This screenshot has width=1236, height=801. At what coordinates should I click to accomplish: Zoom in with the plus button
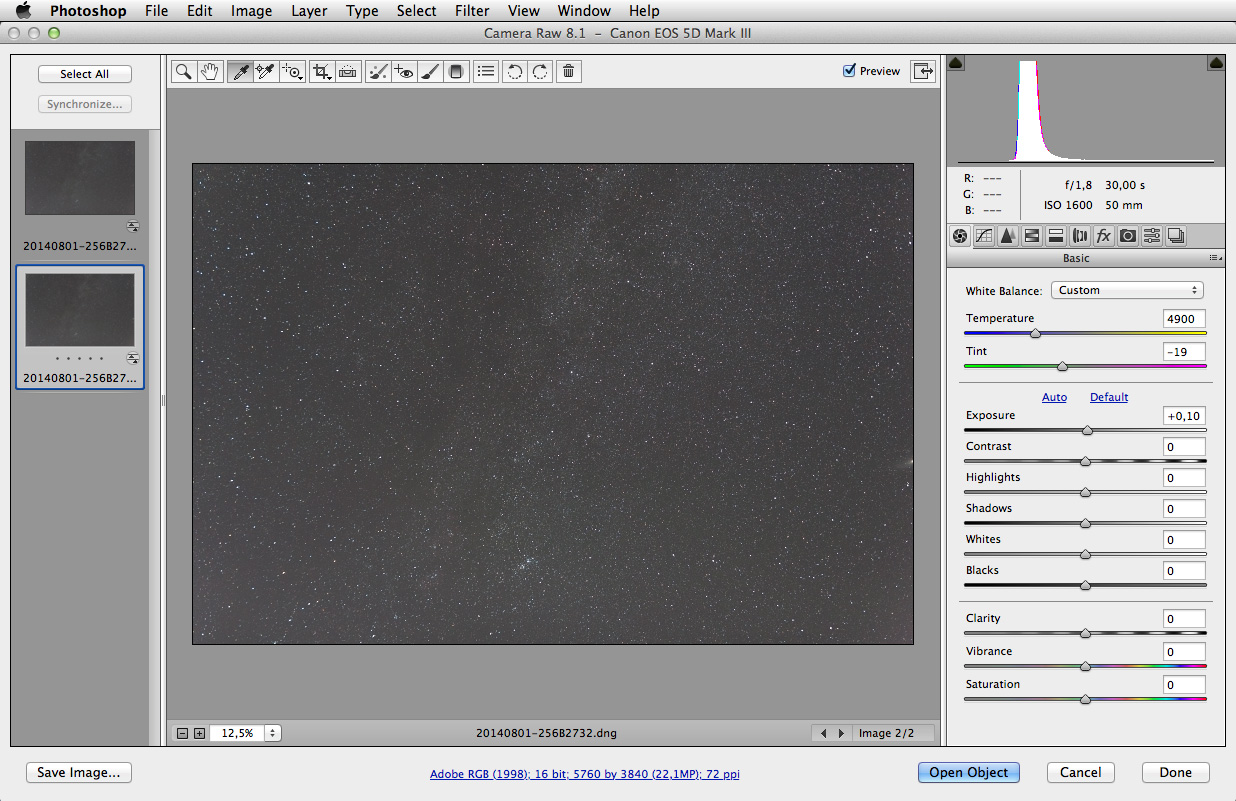click(199, 733)
